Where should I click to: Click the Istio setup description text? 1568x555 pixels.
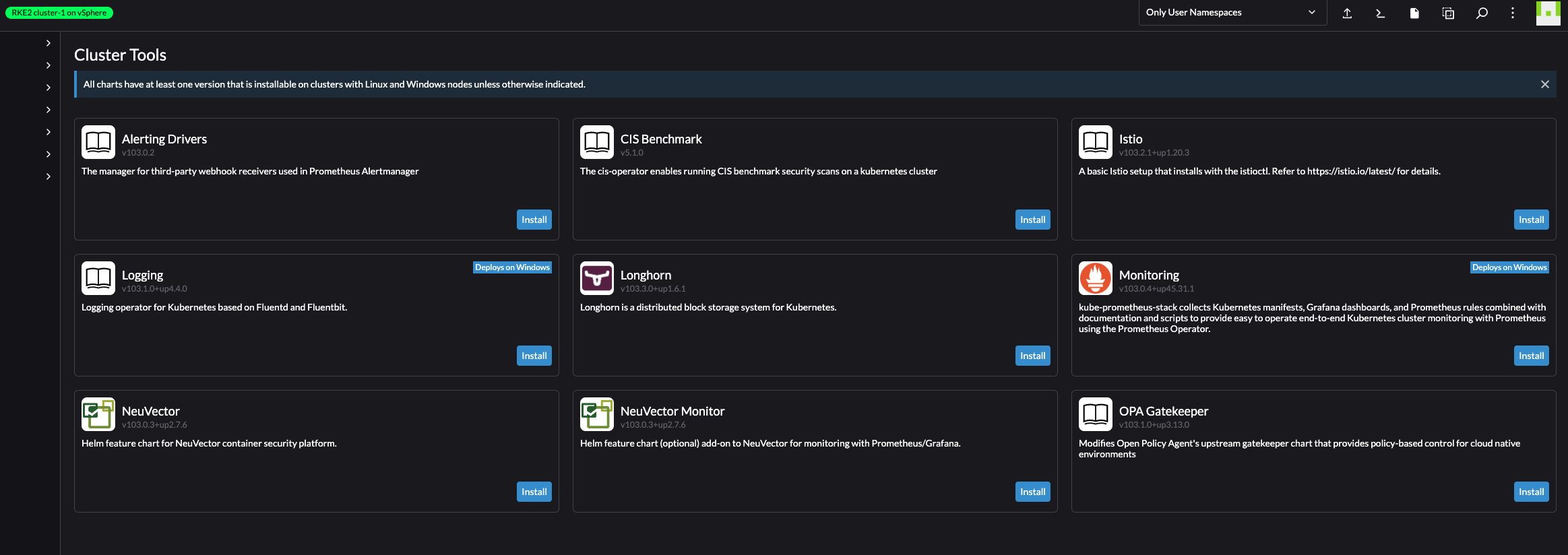coord(1259,171)
